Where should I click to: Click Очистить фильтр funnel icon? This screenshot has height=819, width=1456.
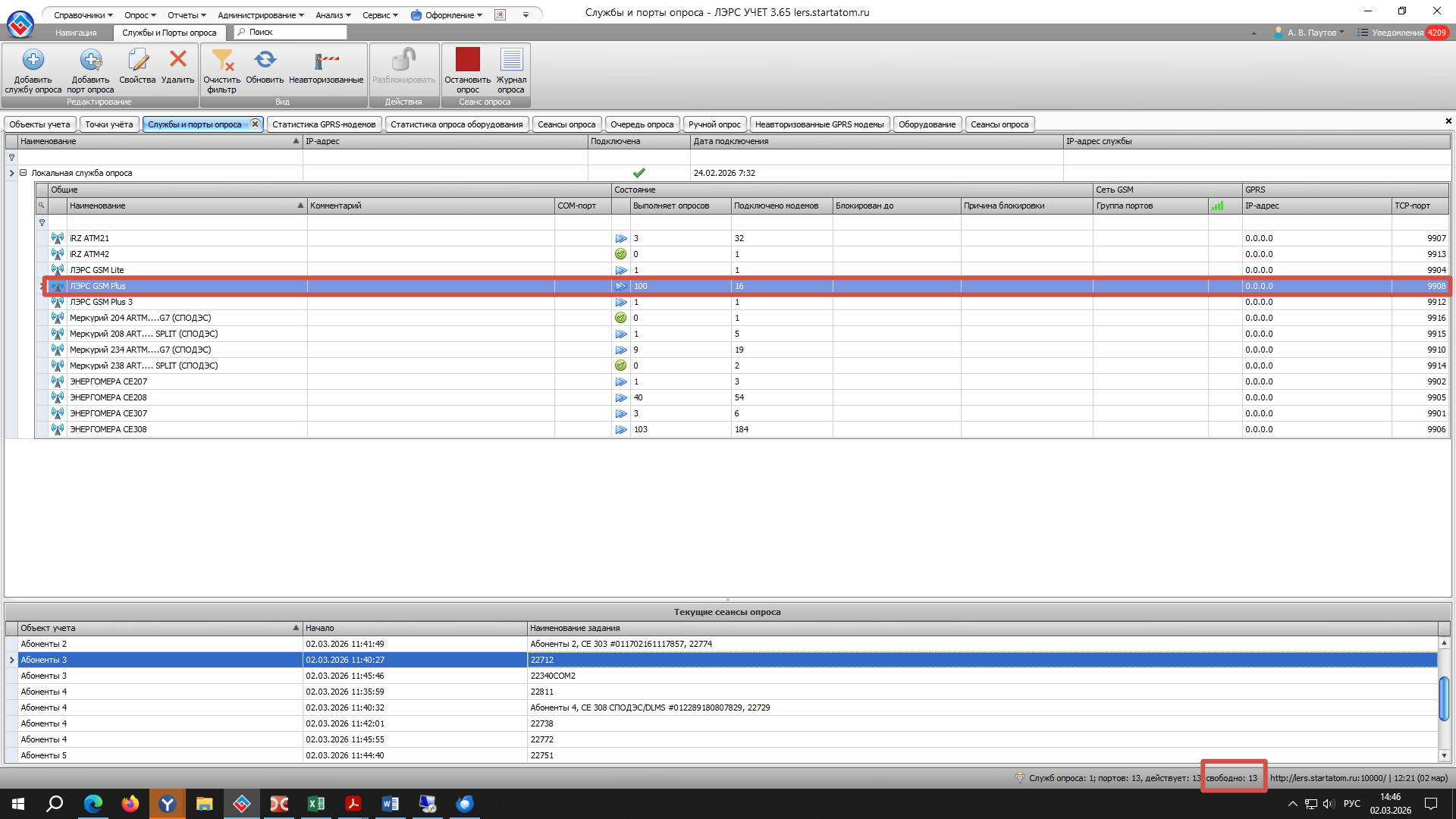point(222,60)
